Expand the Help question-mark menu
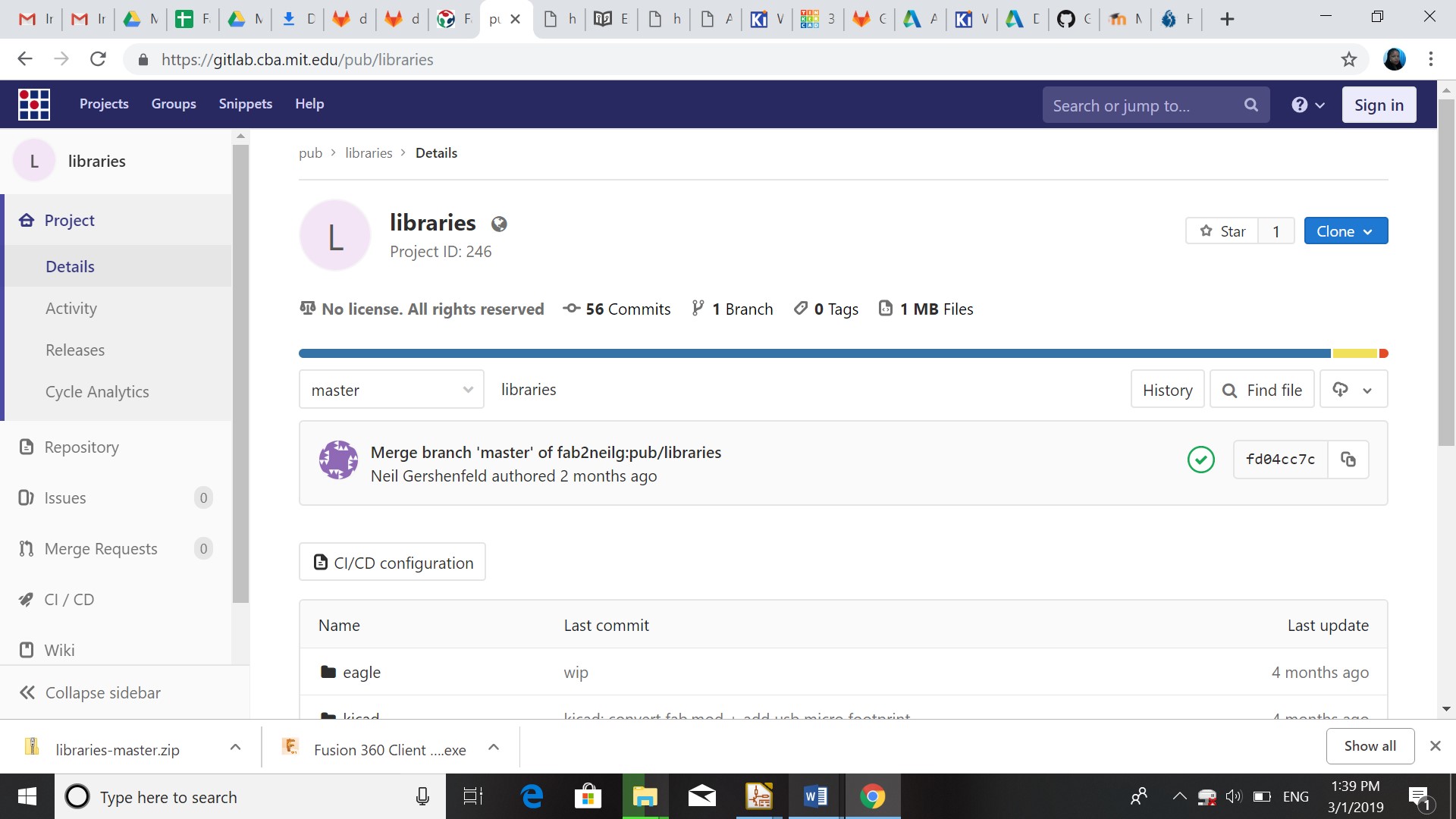 pyautogui.click(x=1307, y=105)
